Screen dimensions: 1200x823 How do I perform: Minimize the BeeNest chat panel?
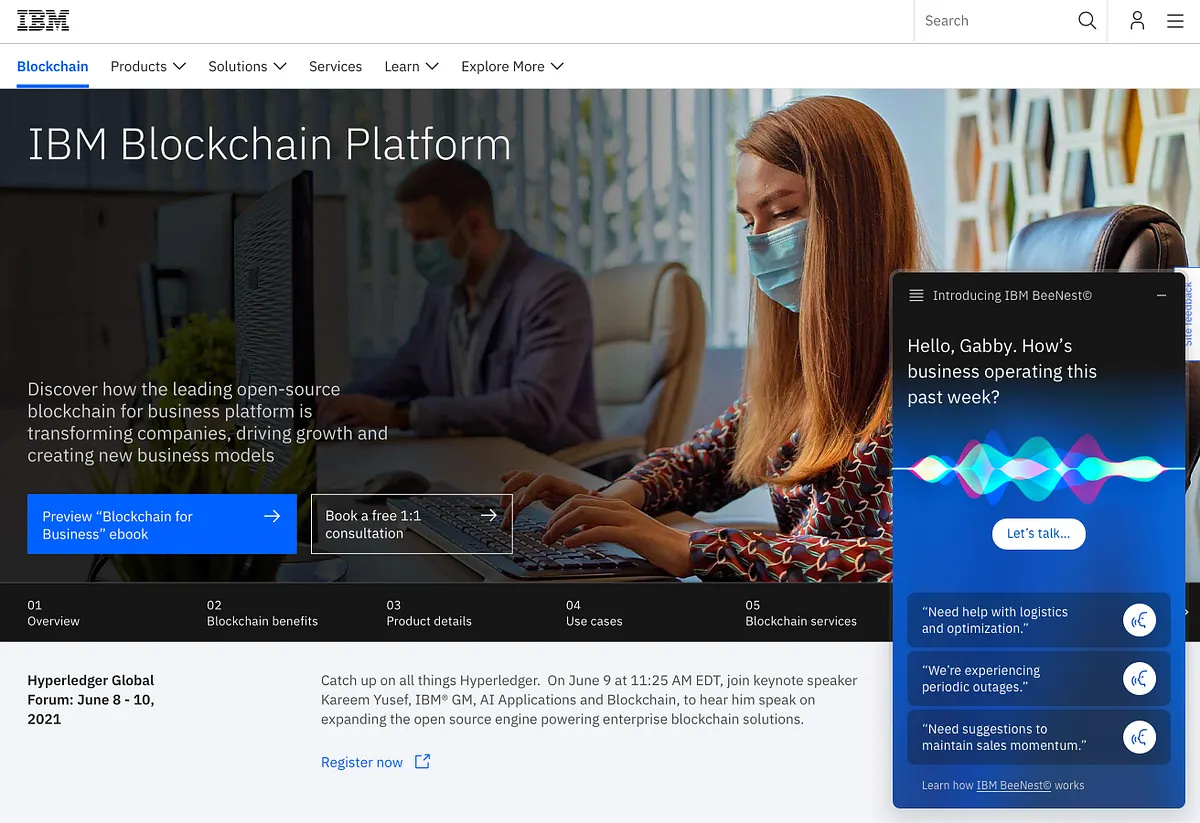tap(1161, 295)
